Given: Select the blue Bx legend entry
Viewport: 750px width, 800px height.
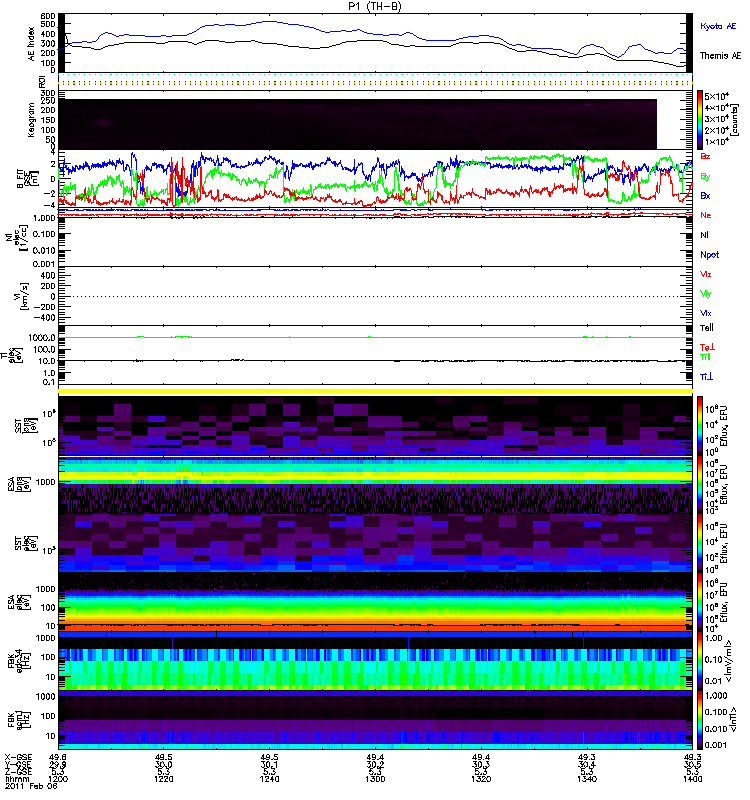Looking at the screenshot, I should pos(706,196).
